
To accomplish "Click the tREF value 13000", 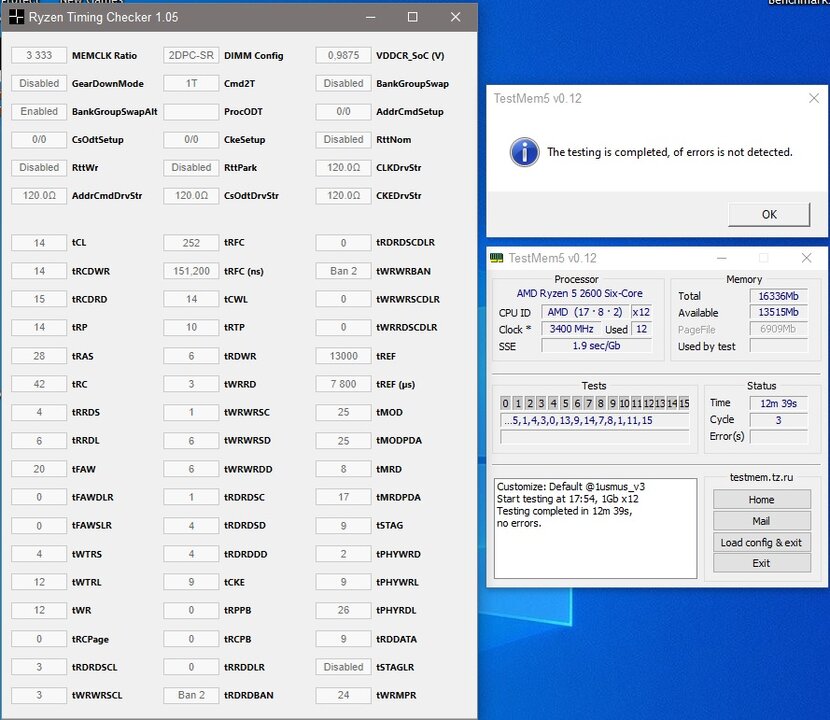I will pos(343,356).
